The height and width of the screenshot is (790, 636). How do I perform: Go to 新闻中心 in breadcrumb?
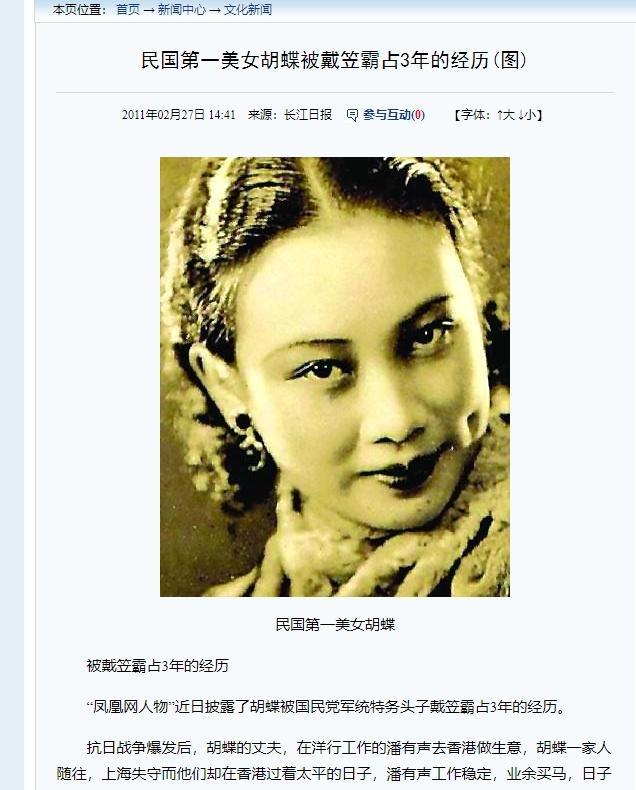182,9
